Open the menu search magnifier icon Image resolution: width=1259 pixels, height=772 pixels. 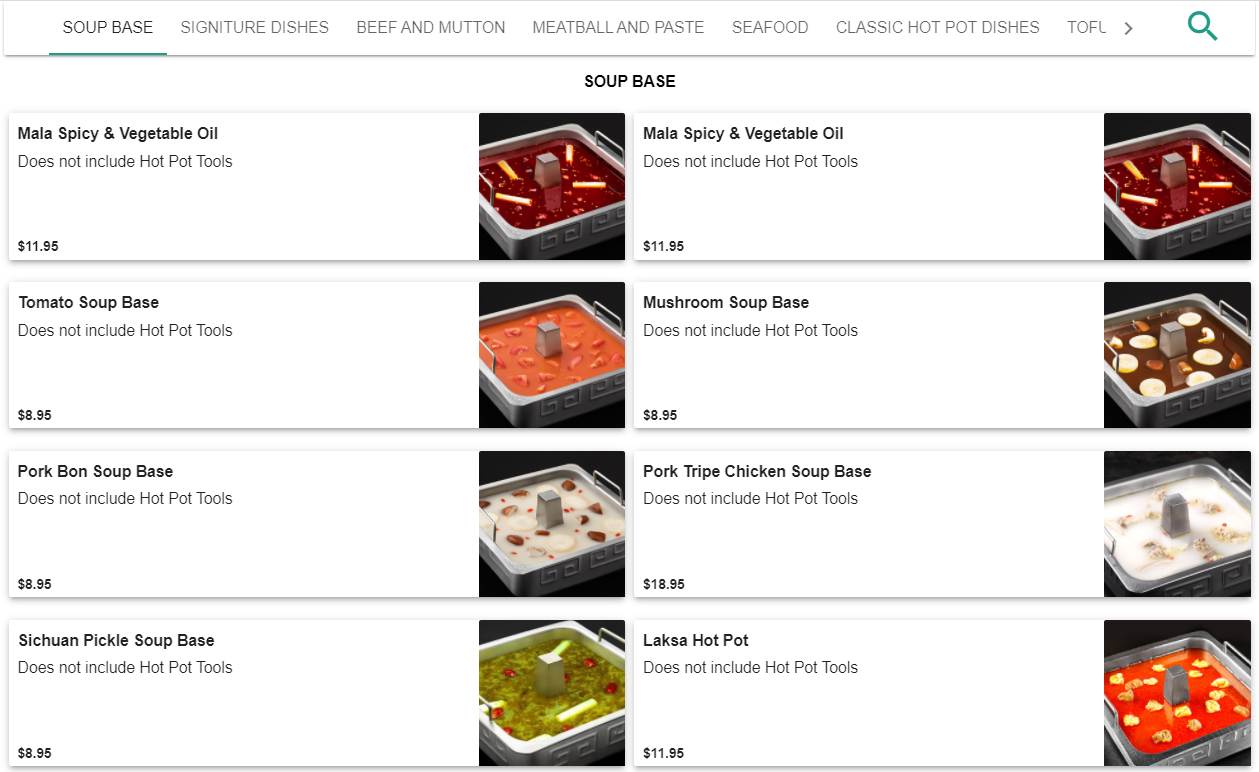[x=1202, y=27]
